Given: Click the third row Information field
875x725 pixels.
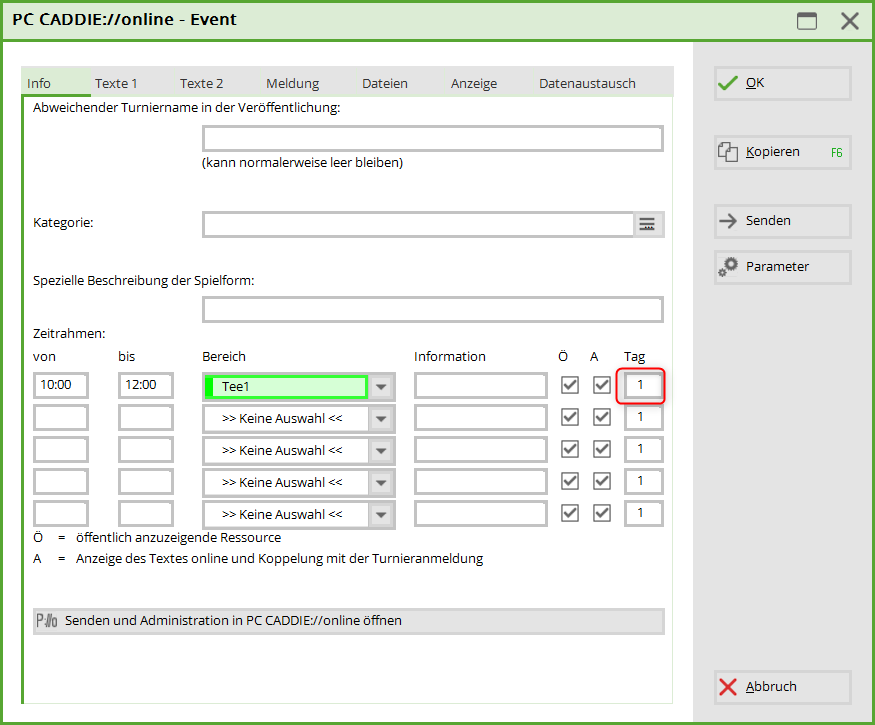Looking at the screenshot, I should tap(480, 450).
